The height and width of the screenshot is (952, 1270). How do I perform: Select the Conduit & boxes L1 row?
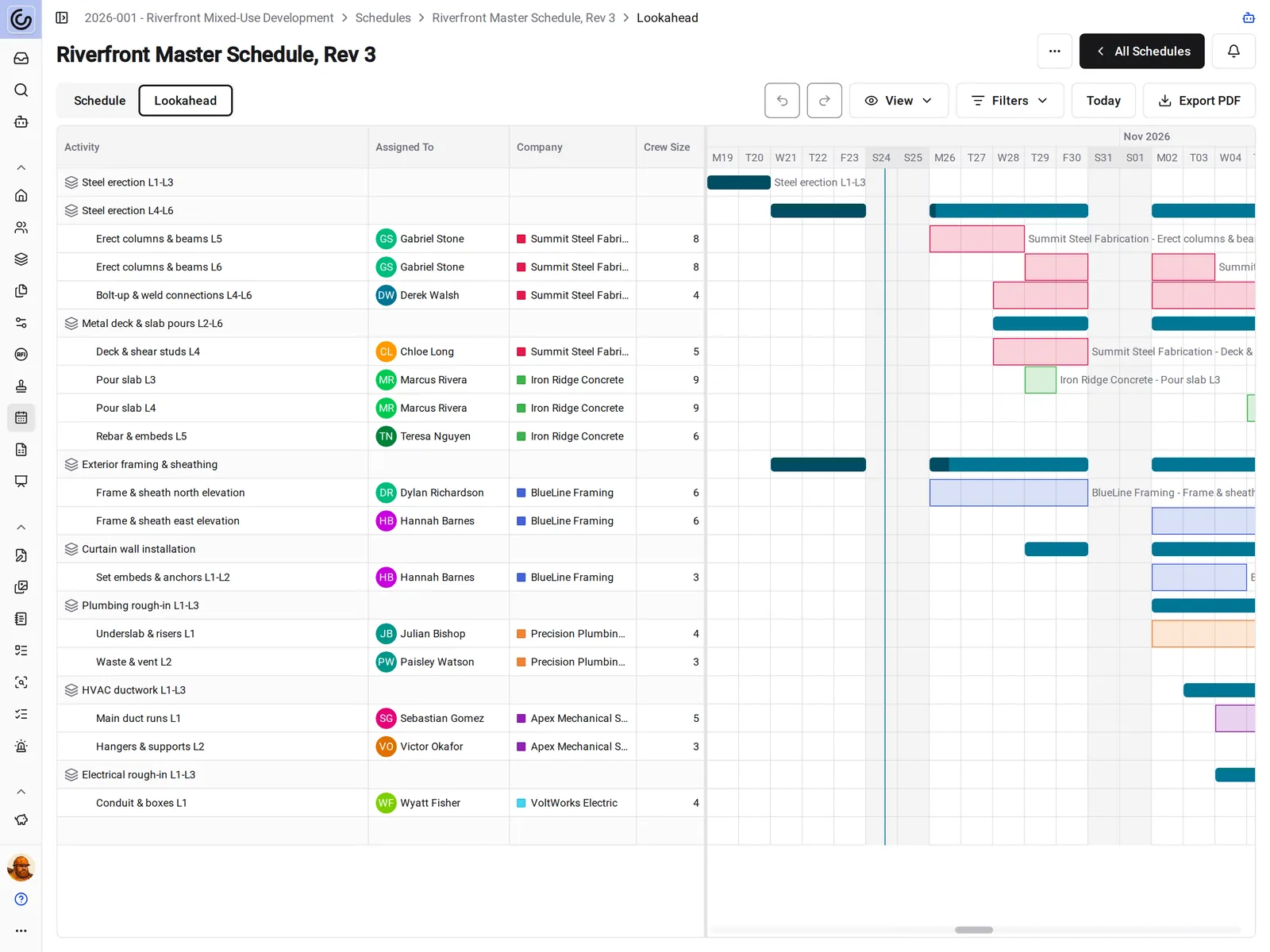[x=381, y=803]
